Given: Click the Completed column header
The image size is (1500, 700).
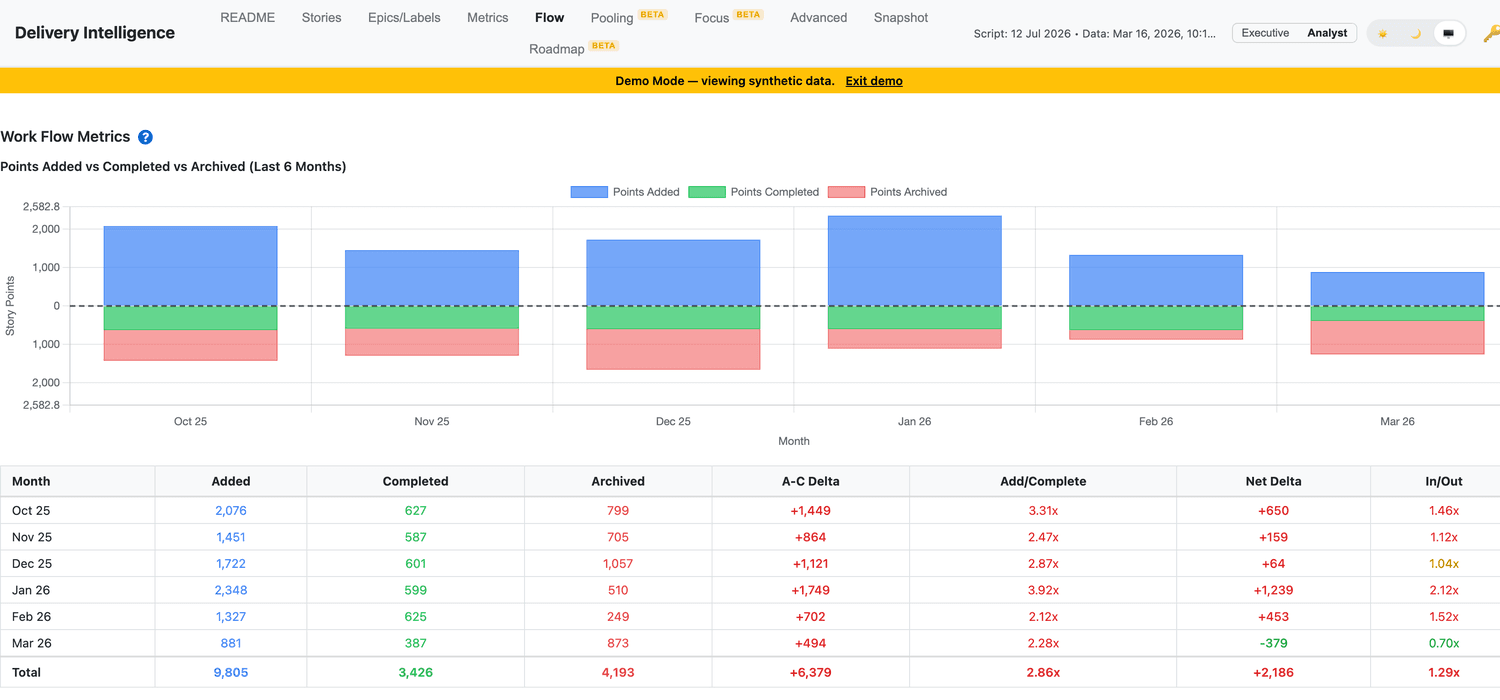Looking at the screenshot, I should coord(415,481).
